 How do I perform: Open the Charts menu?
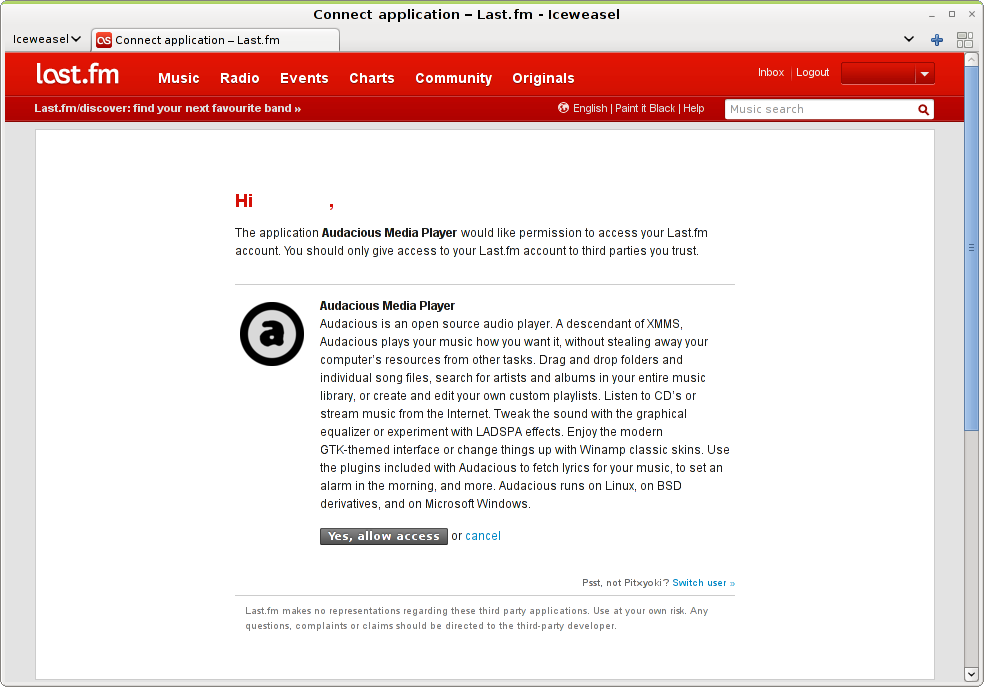pos(372,78)
